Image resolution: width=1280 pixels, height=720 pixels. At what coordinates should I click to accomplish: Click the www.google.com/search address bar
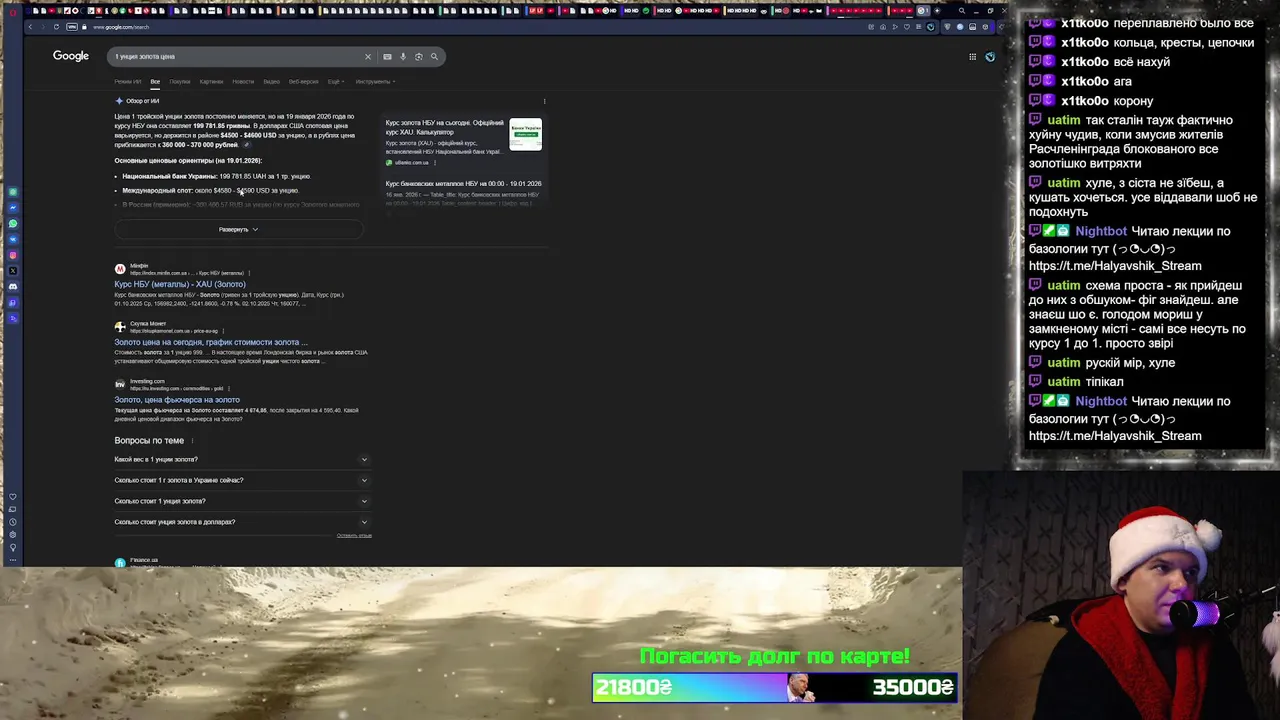click(121, 27)
